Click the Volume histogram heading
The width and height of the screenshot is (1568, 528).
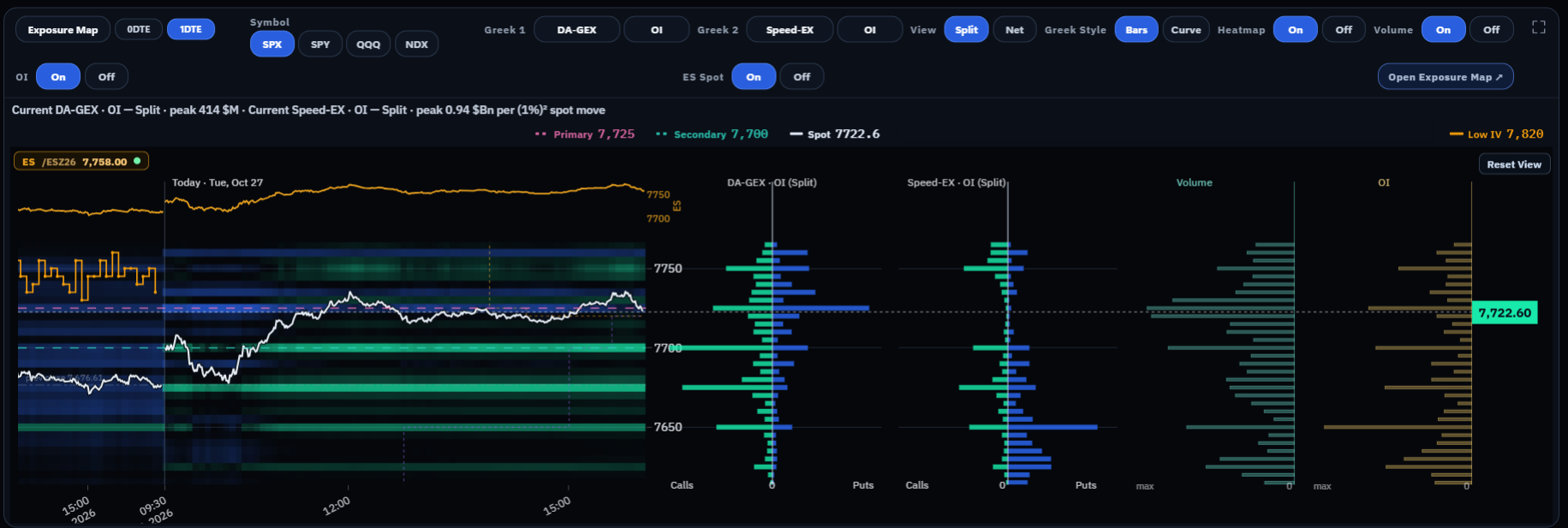tap(1195, 182)
